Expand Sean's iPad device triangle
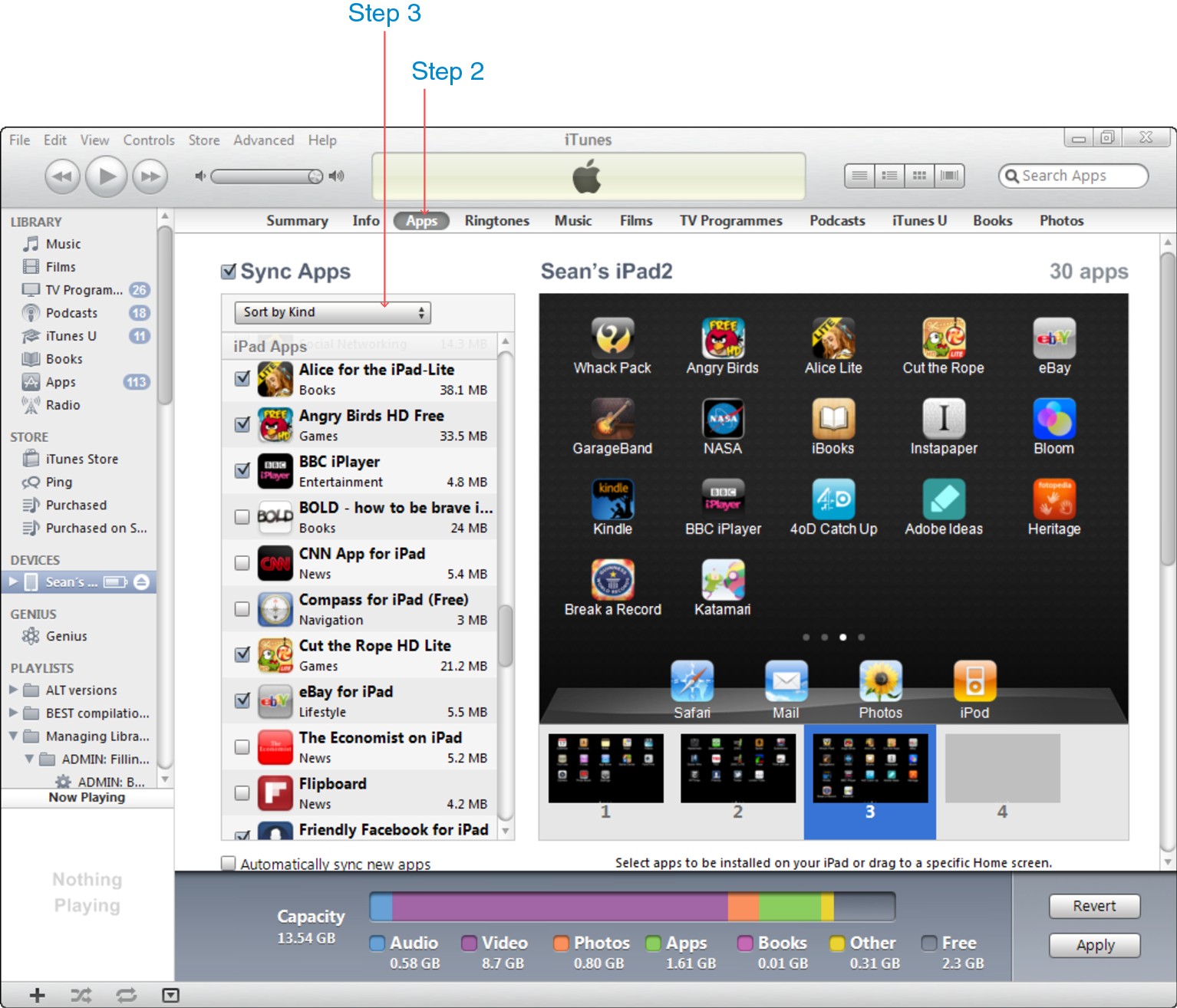 point(13,582)
